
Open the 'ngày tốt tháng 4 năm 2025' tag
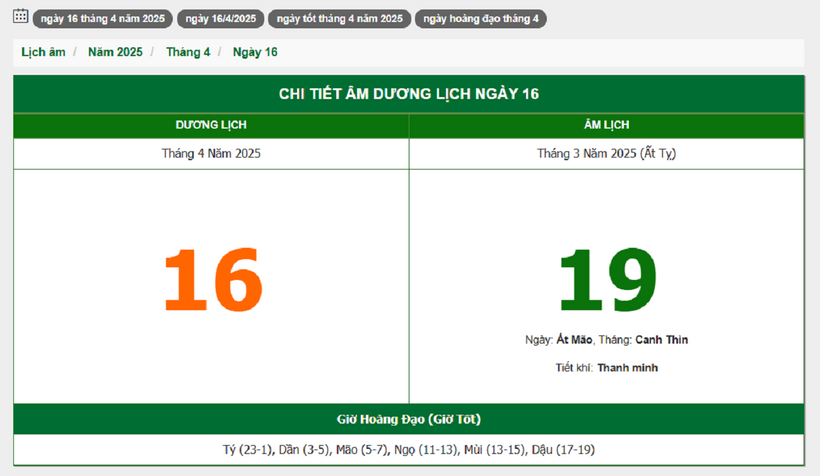(x=339, y=19)
